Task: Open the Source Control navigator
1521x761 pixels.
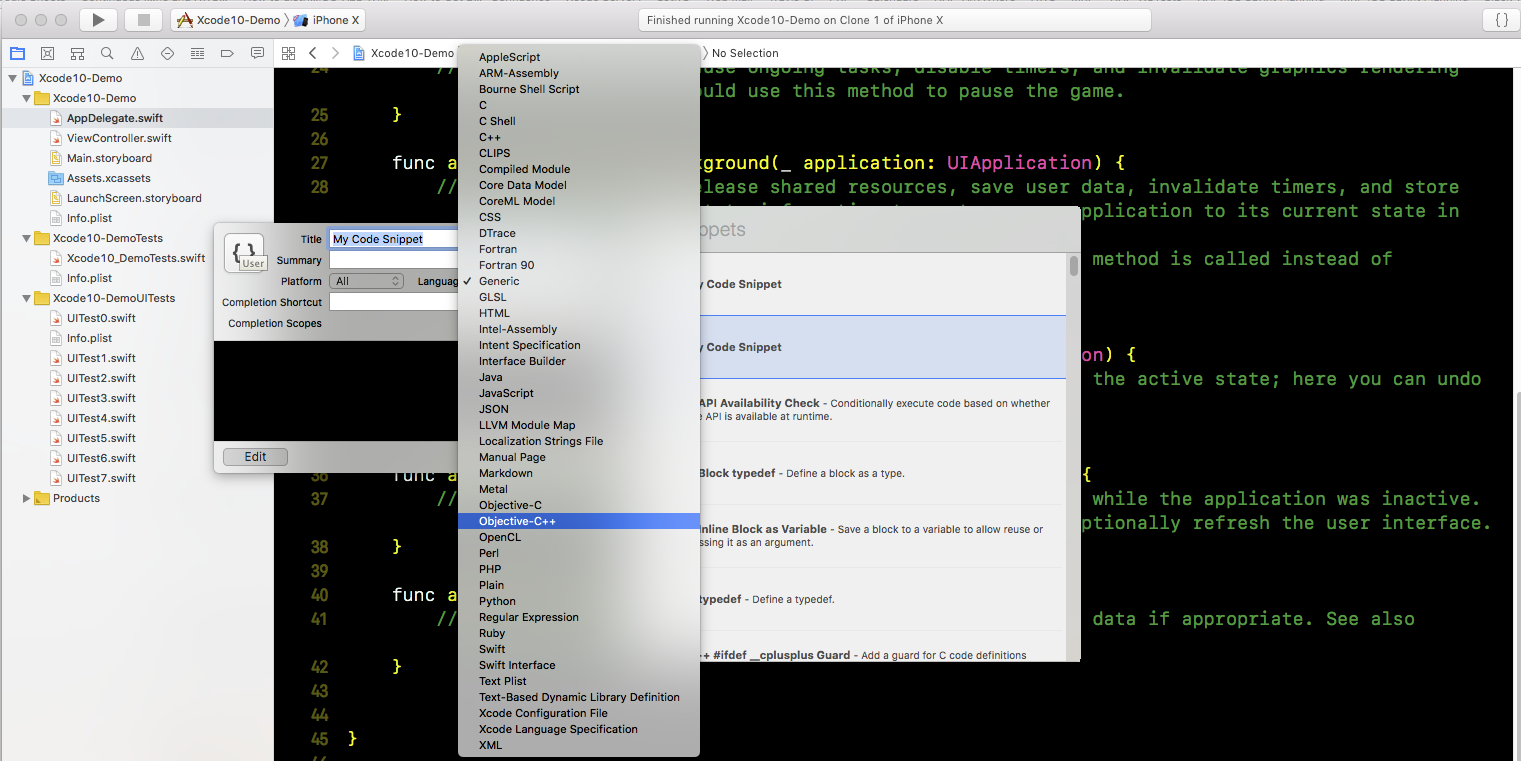Action: click(47, 53)
